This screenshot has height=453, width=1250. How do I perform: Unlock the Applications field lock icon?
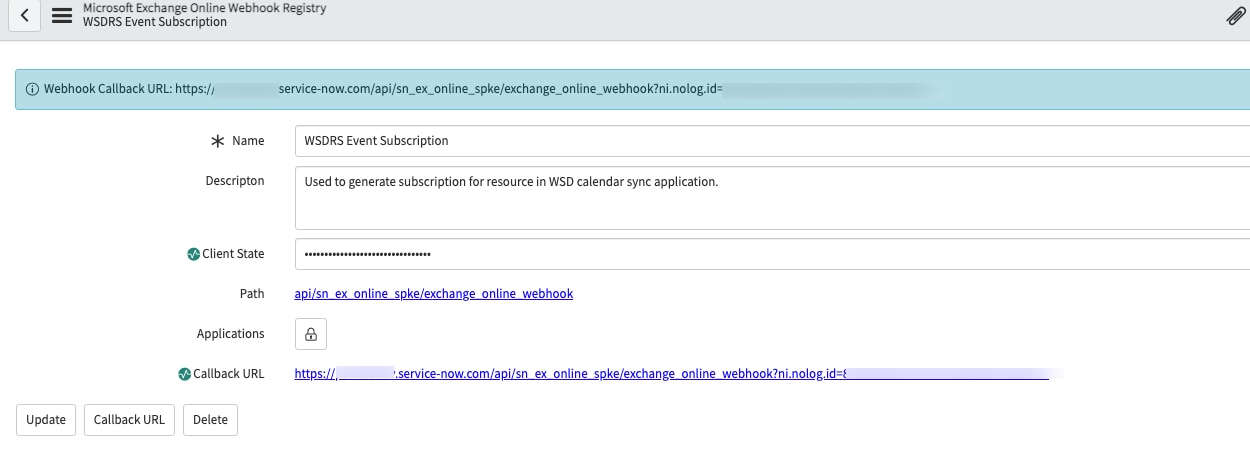click(x=311, y=334)
